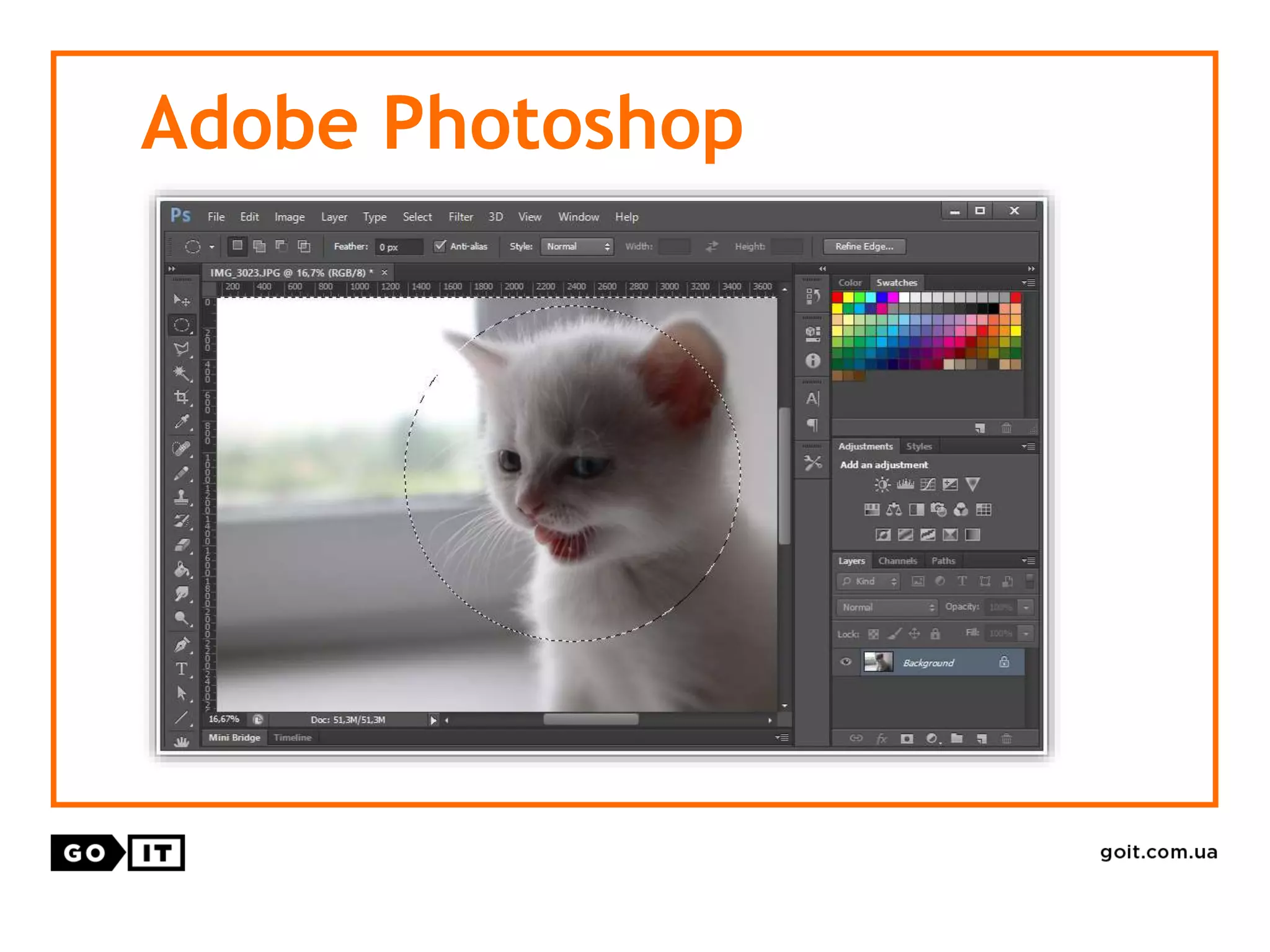1270x952 pixels.
Task: Click the Levels adjustment icon
Action: click(x=905, y=485)
